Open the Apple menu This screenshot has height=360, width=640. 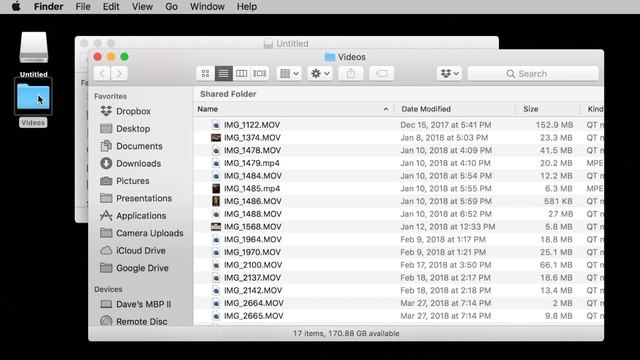[x=16, y=7]
